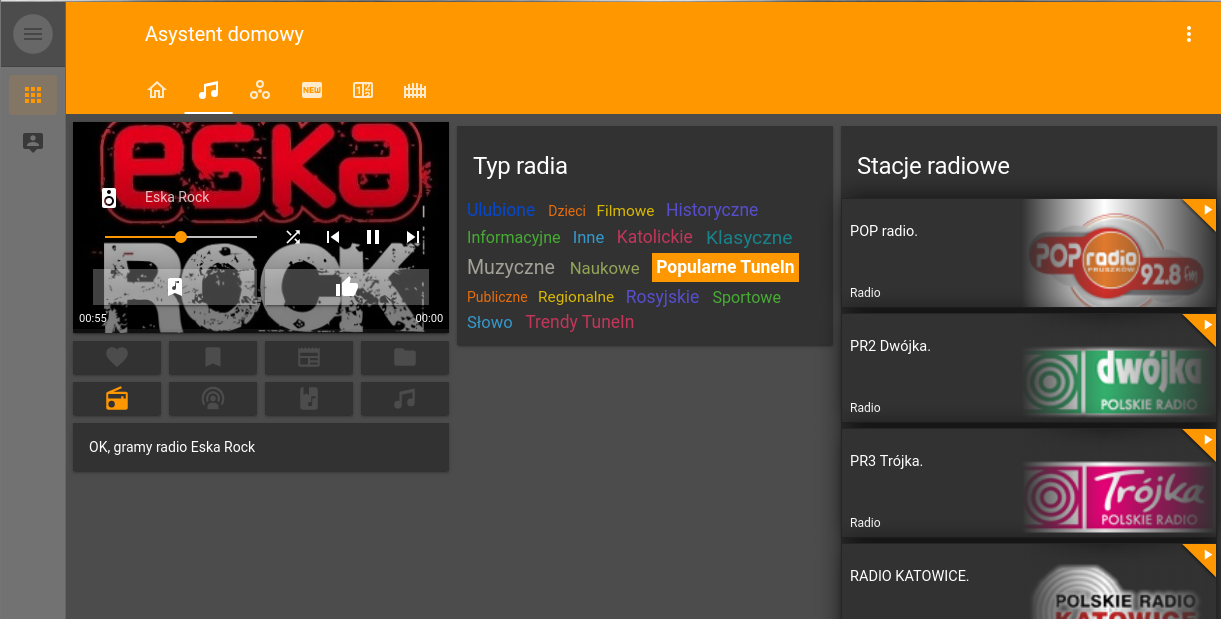
Task: Pause Eska Rock playback
Action: pyautogui.click(x=373, y=237)
